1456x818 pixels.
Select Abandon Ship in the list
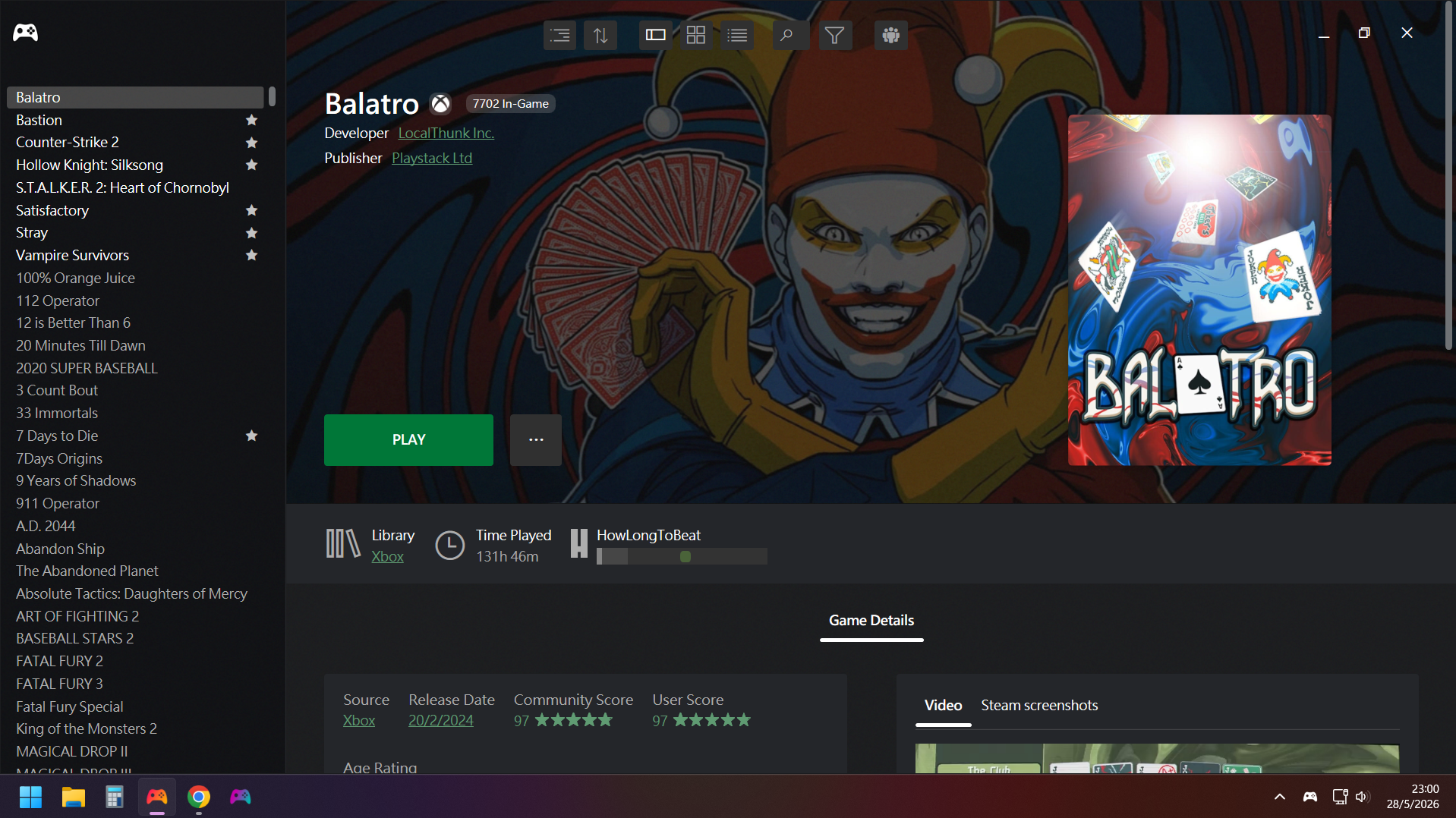coord(135,549)
